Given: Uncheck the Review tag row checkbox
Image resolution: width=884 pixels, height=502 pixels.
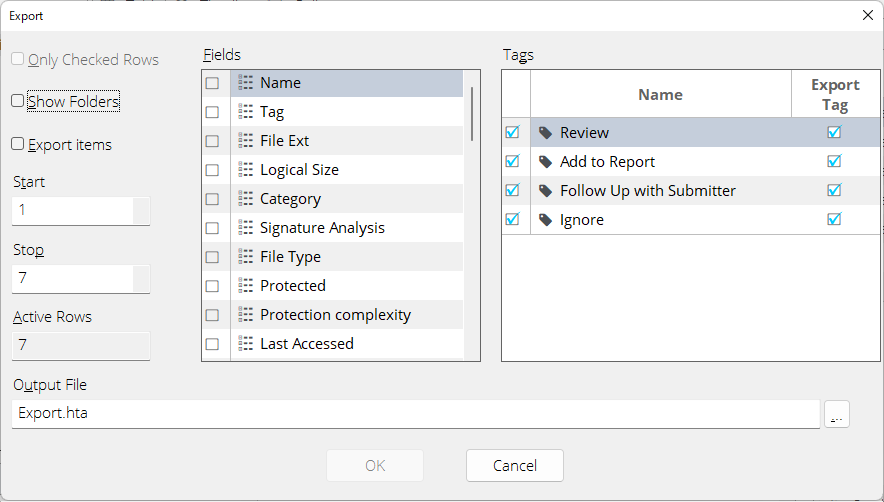Looking at the screenshot, I should tap(512, 132).
